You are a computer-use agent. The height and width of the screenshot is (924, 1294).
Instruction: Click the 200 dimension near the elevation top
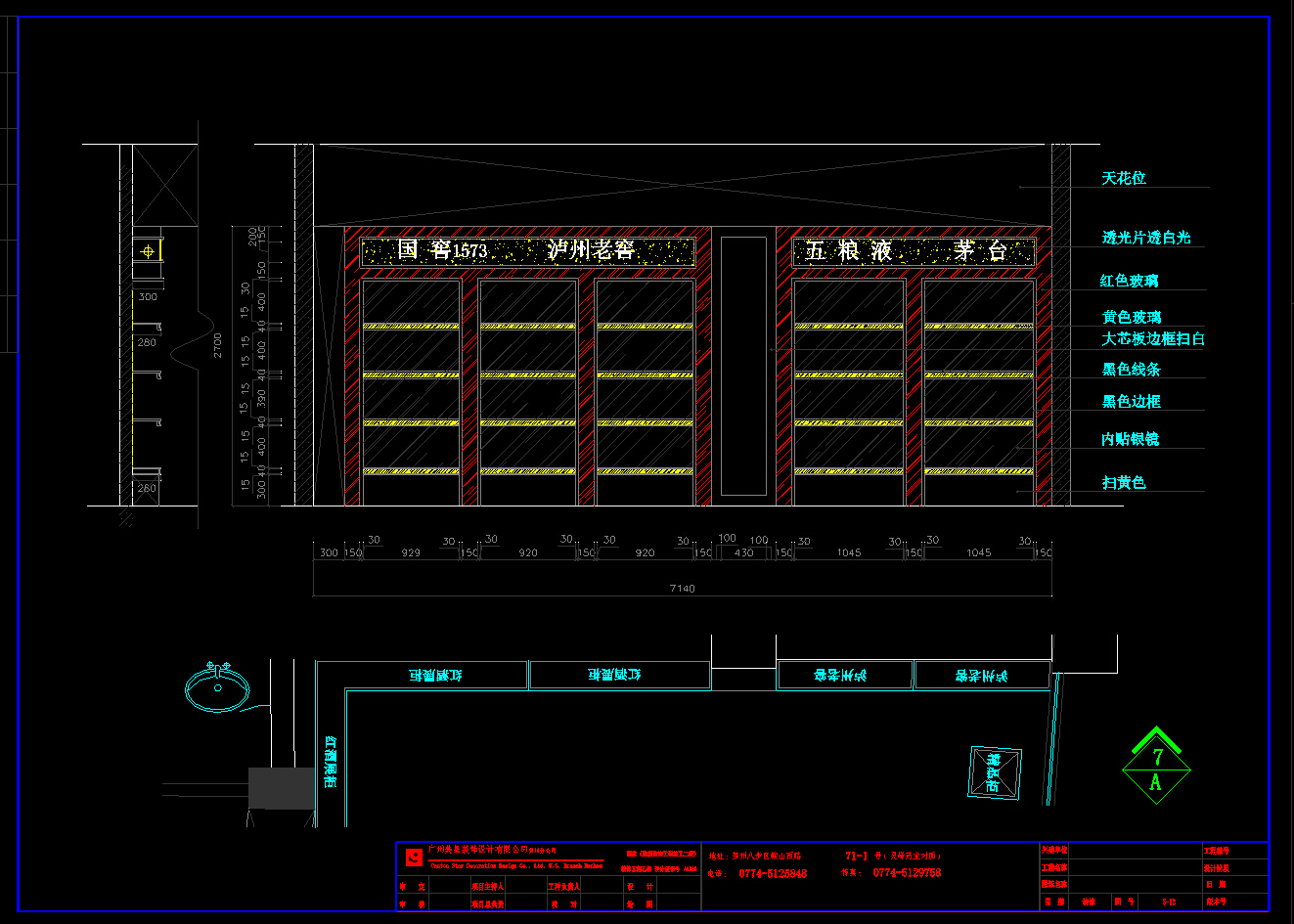pos(252,236)
